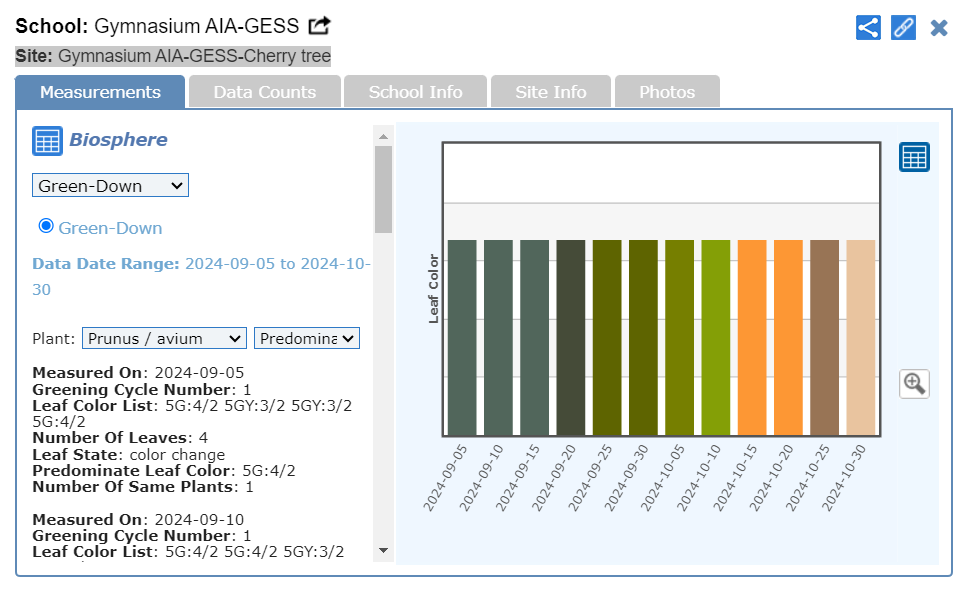Screen dimensions: 967x590
Task: Open school page via external link icon
Action: pos(319,26)
